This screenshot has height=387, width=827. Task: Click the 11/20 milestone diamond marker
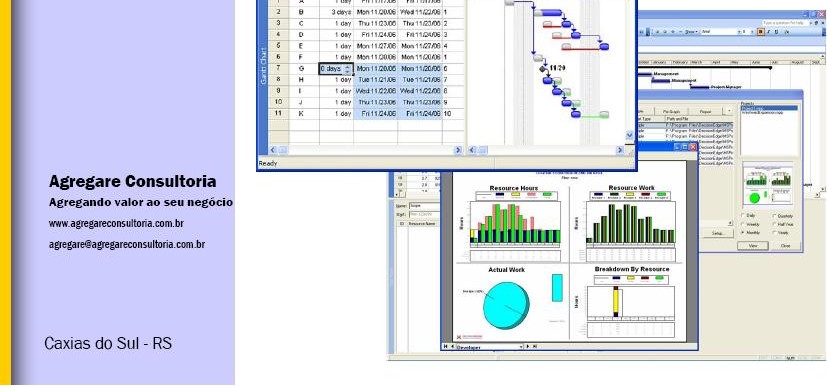coord(543,69)
